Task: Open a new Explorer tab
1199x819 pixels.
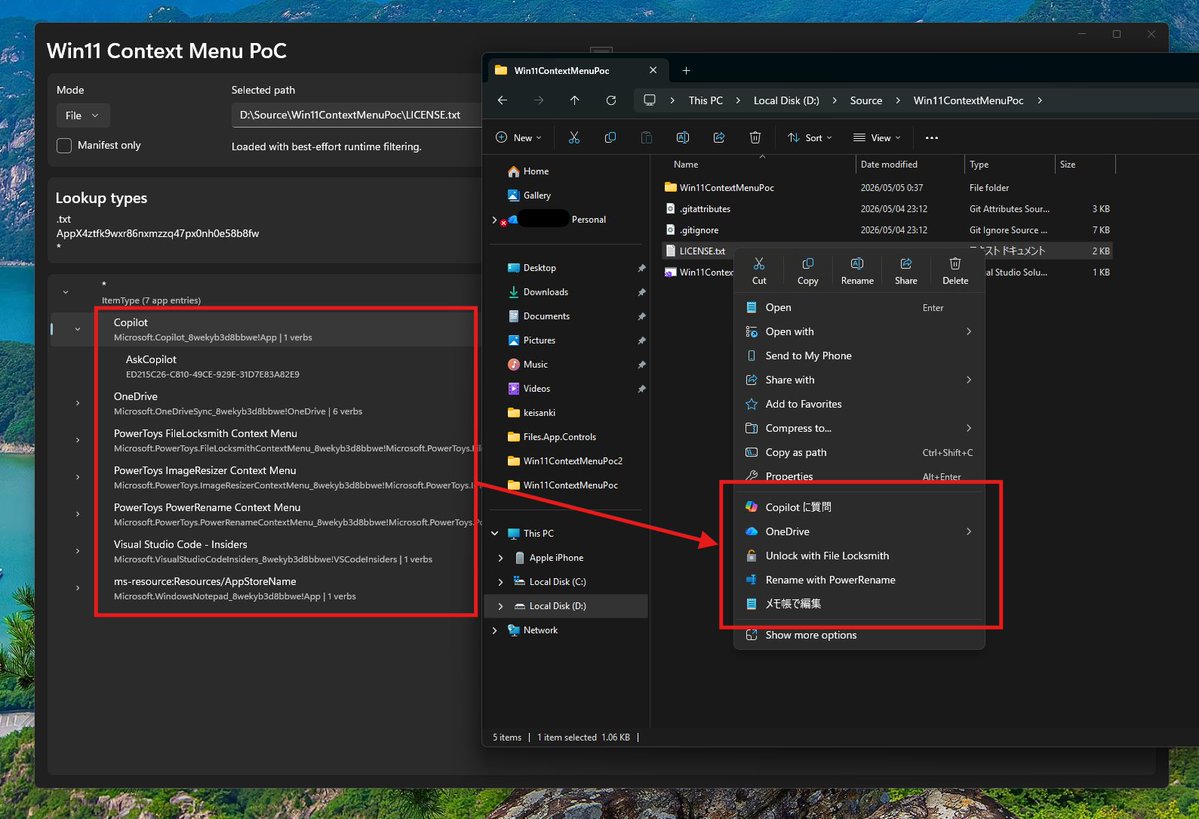Action: [x=686, y=70]
